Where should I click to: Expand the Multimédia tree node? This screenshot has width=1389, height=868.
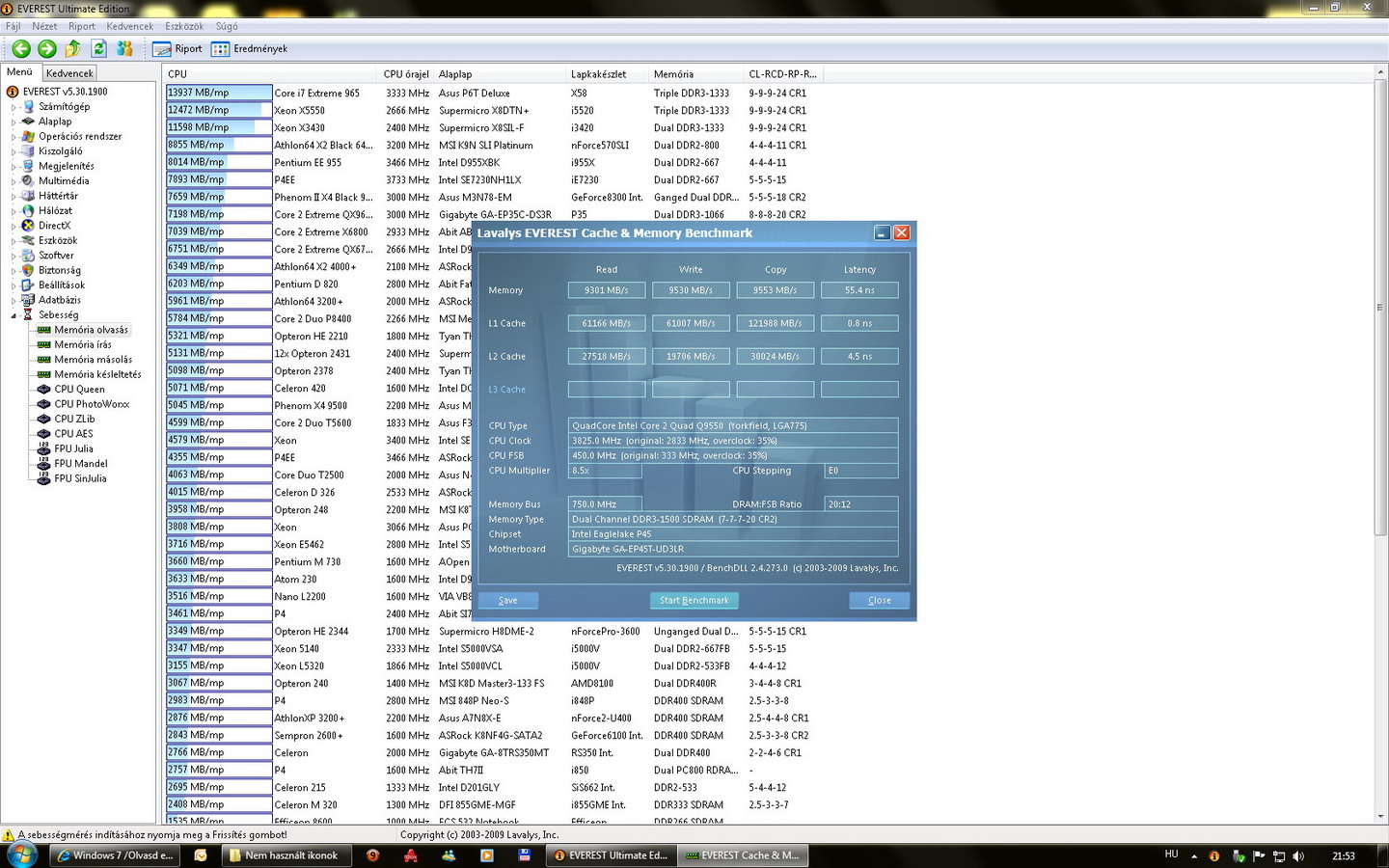[x=14, y=181]
